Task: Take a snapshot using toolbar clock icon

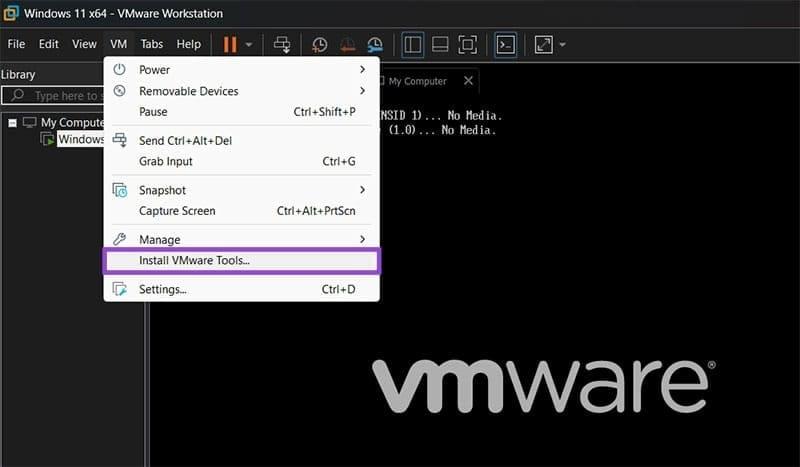Action: pos(320,45)
